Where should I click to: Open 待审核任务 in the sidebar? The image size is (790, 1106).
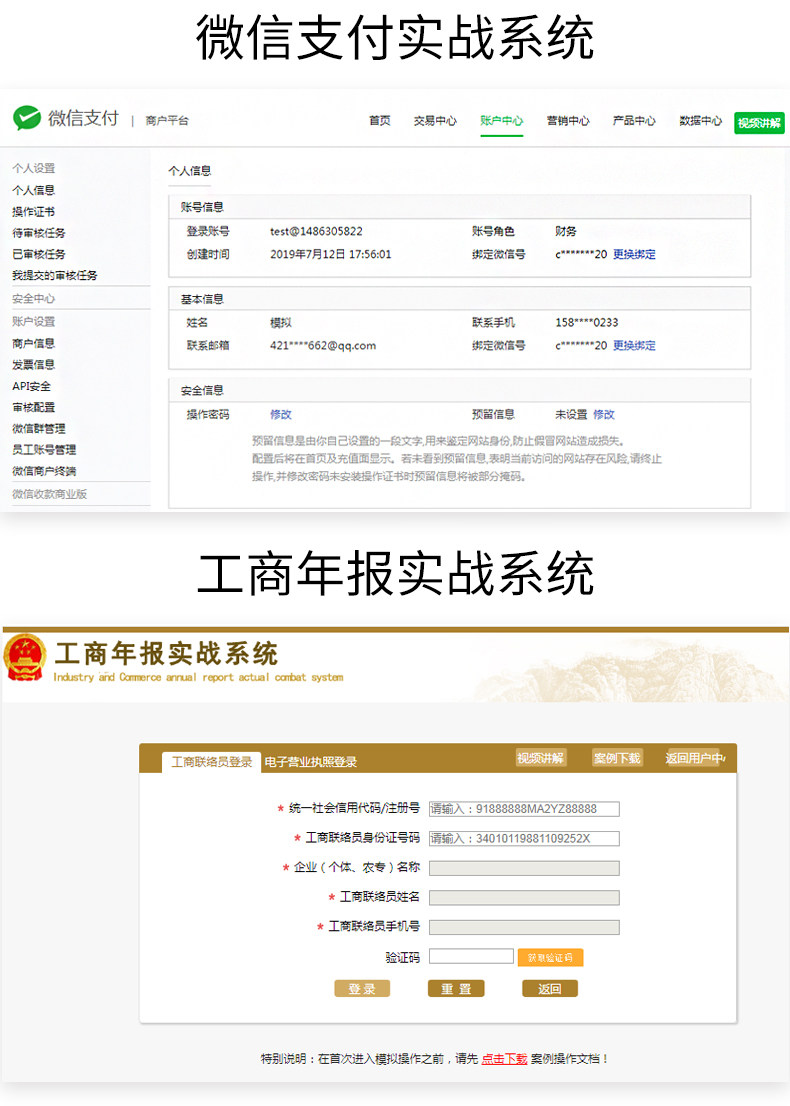click(x=39, y=232)
